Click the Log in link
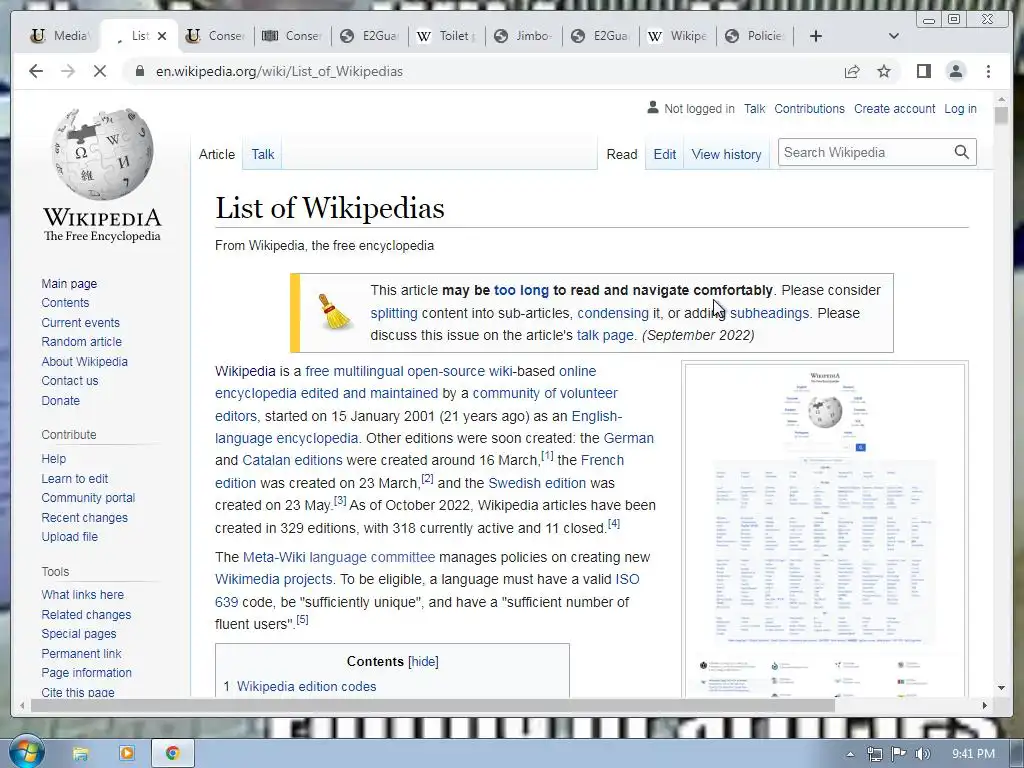This screenshot has width=1024, height=768. tap(961, 108)
